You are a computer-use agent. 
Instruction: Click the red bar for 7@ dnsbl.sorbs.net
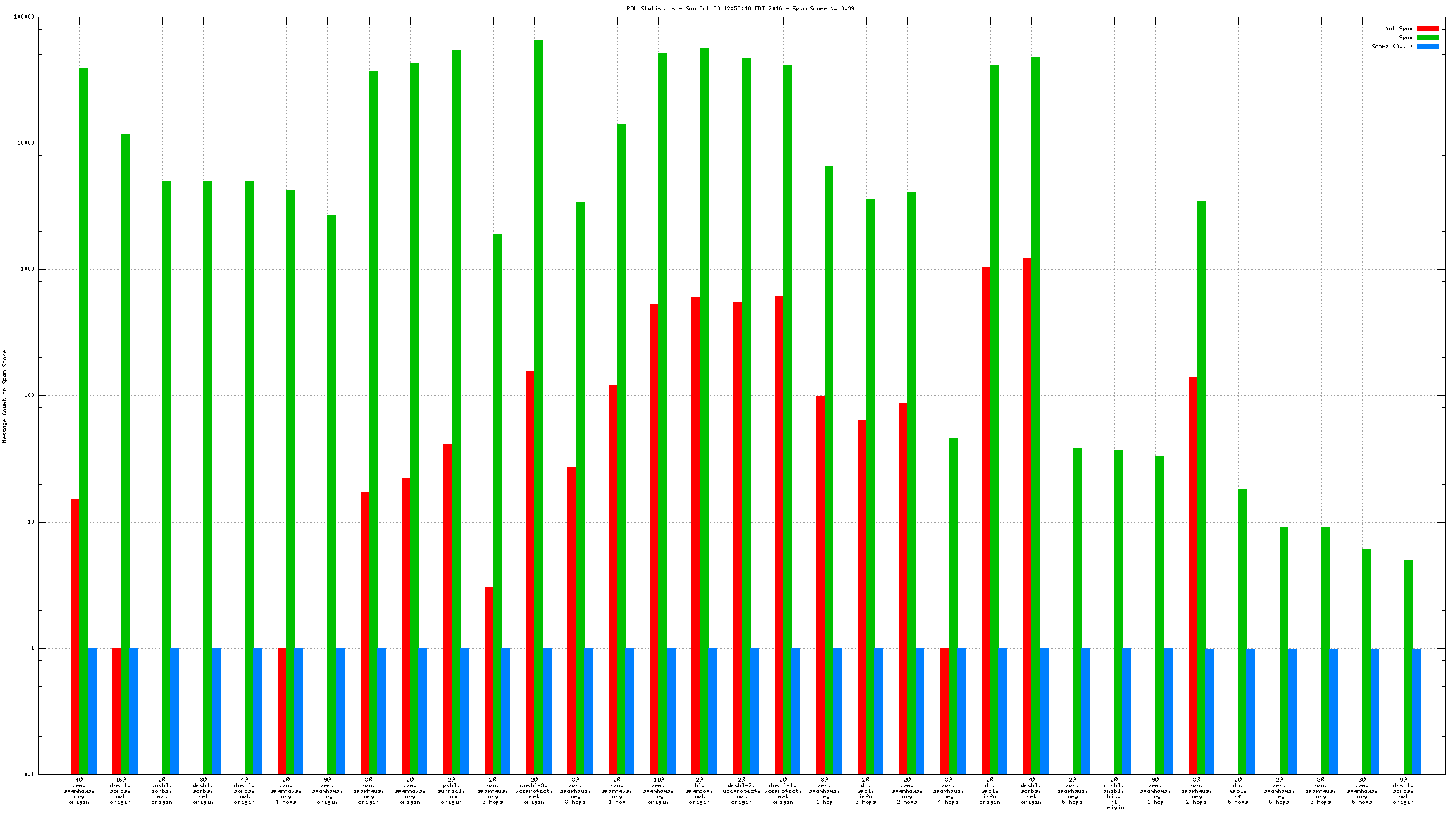click(1027, 516)
